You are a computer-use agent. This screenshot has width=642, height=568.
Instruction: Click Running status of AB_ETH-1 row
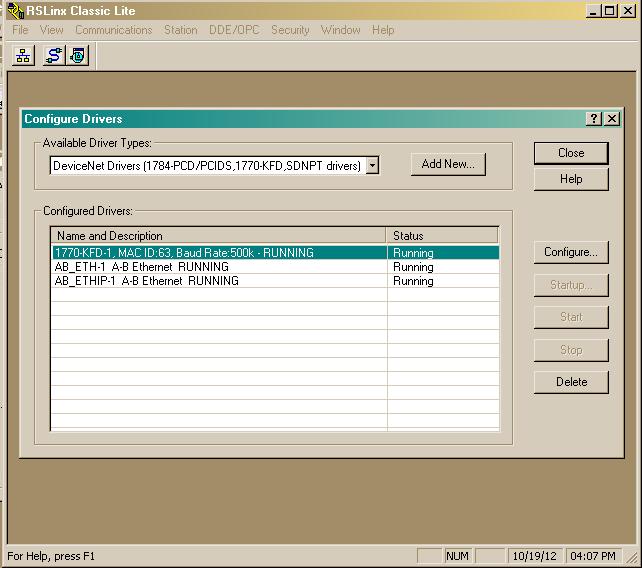tap(413, 267)
